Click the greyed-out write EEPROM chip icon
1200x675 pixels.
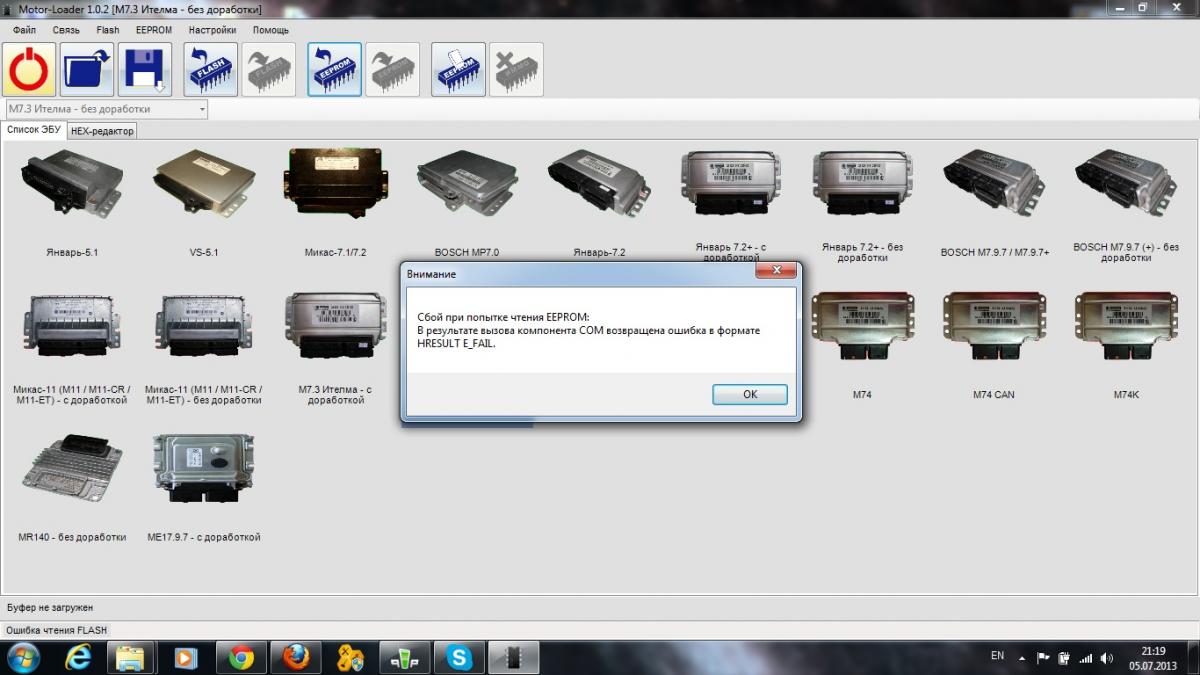pyautogui.click(x=393, y=69)
